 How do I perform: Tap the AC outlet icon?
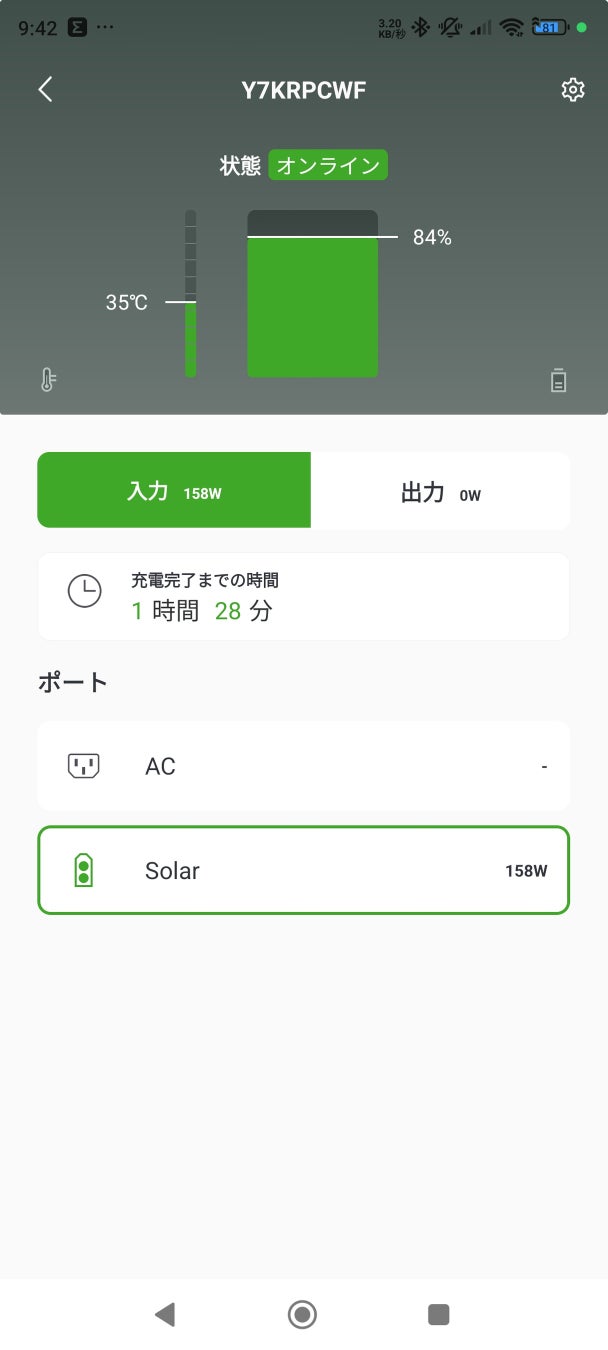pos(84,766)
